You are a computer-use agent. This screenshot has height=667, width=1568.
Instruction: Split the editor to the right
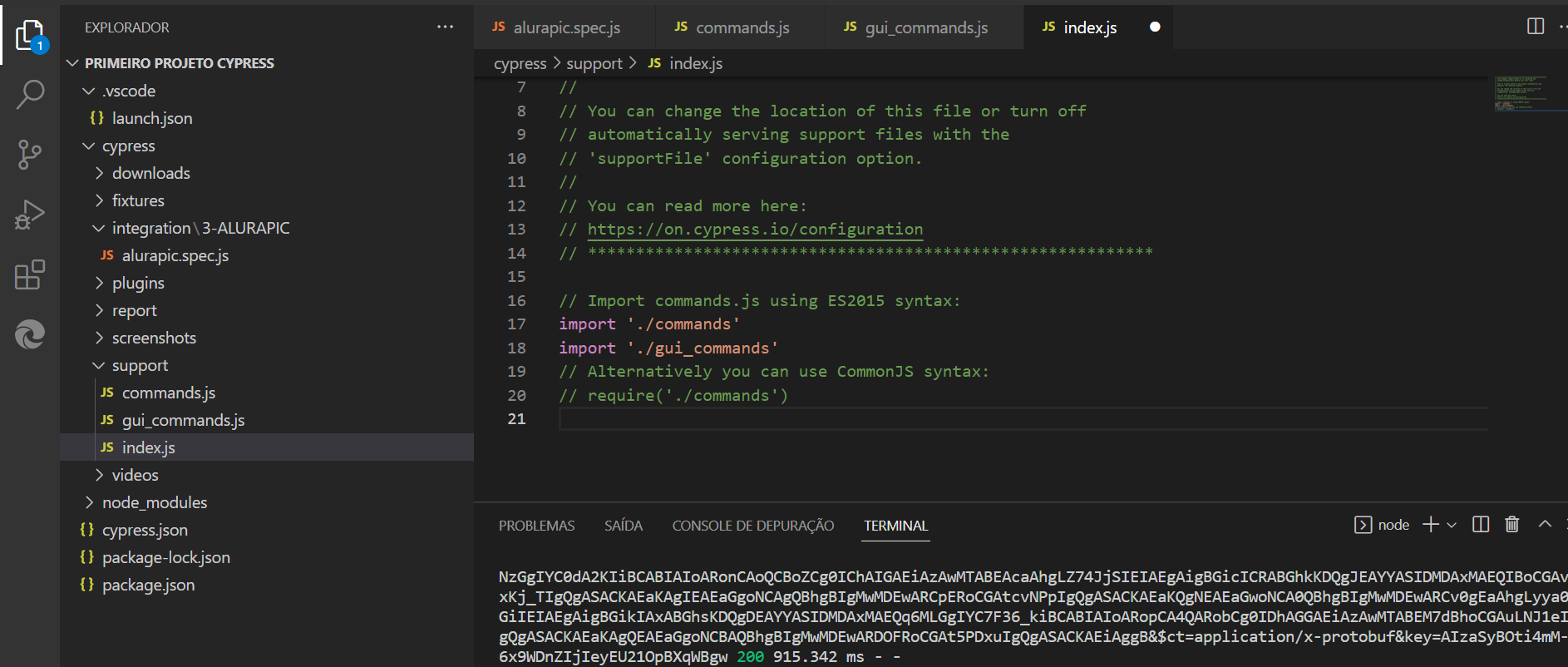click(1536, 27)
